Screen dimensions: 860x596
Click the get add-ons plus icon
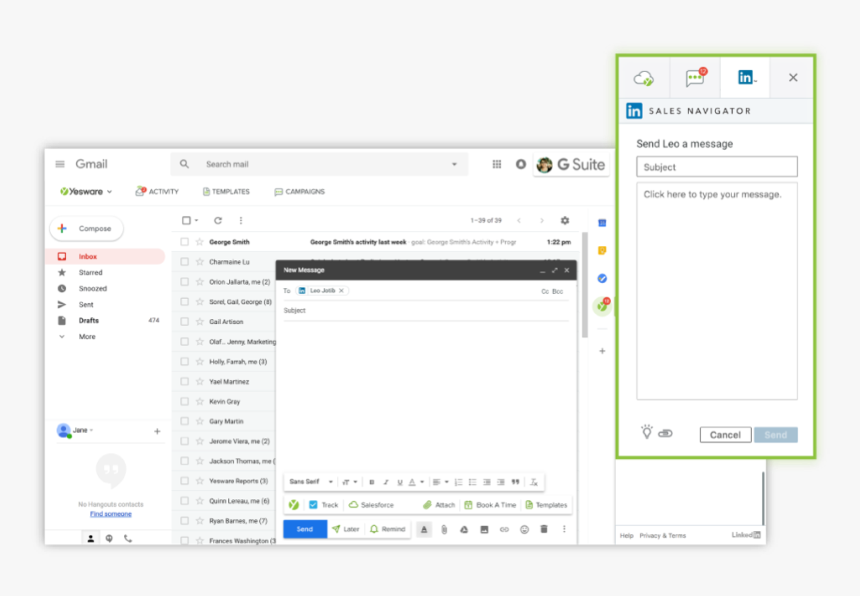tap(602, 351)
